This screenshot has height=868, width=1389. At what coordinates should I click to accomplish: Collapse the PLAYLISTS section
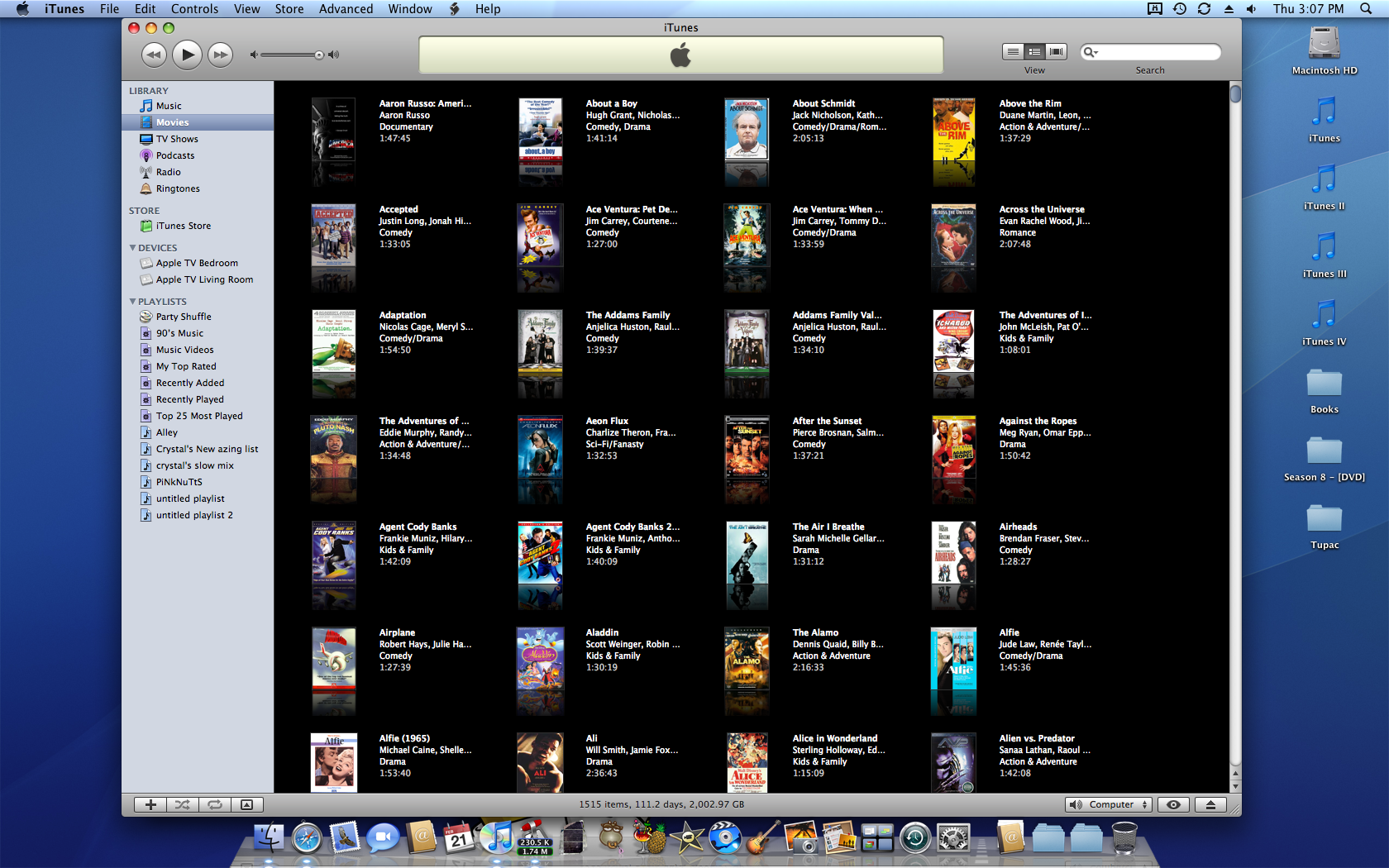132,302
